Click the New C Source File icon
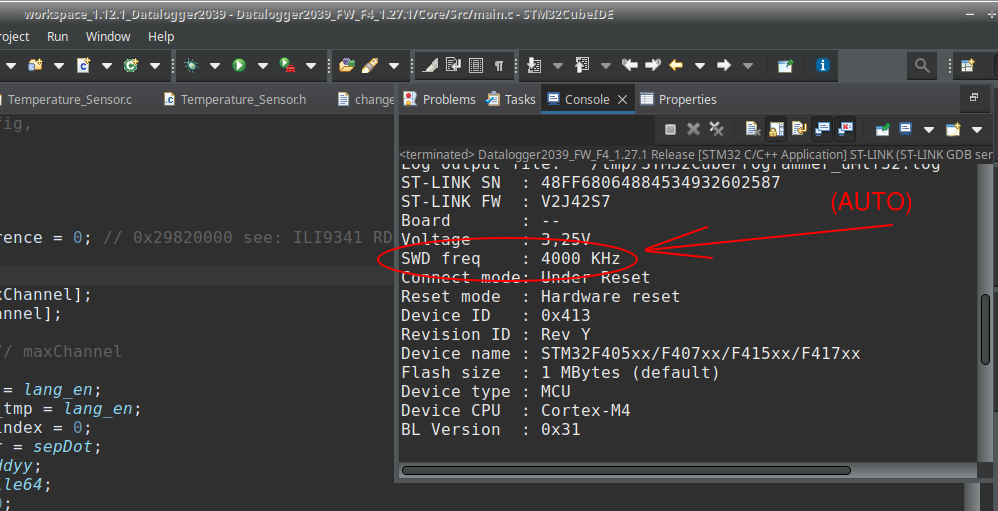This screenshot has width=998, height=511. click(83, 65)
